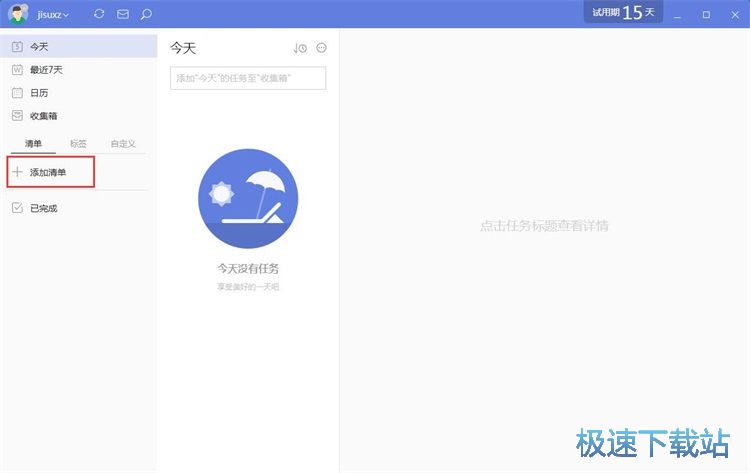Open 日历 calendar view
750x473 pixels.
click(x=78, y=93)
